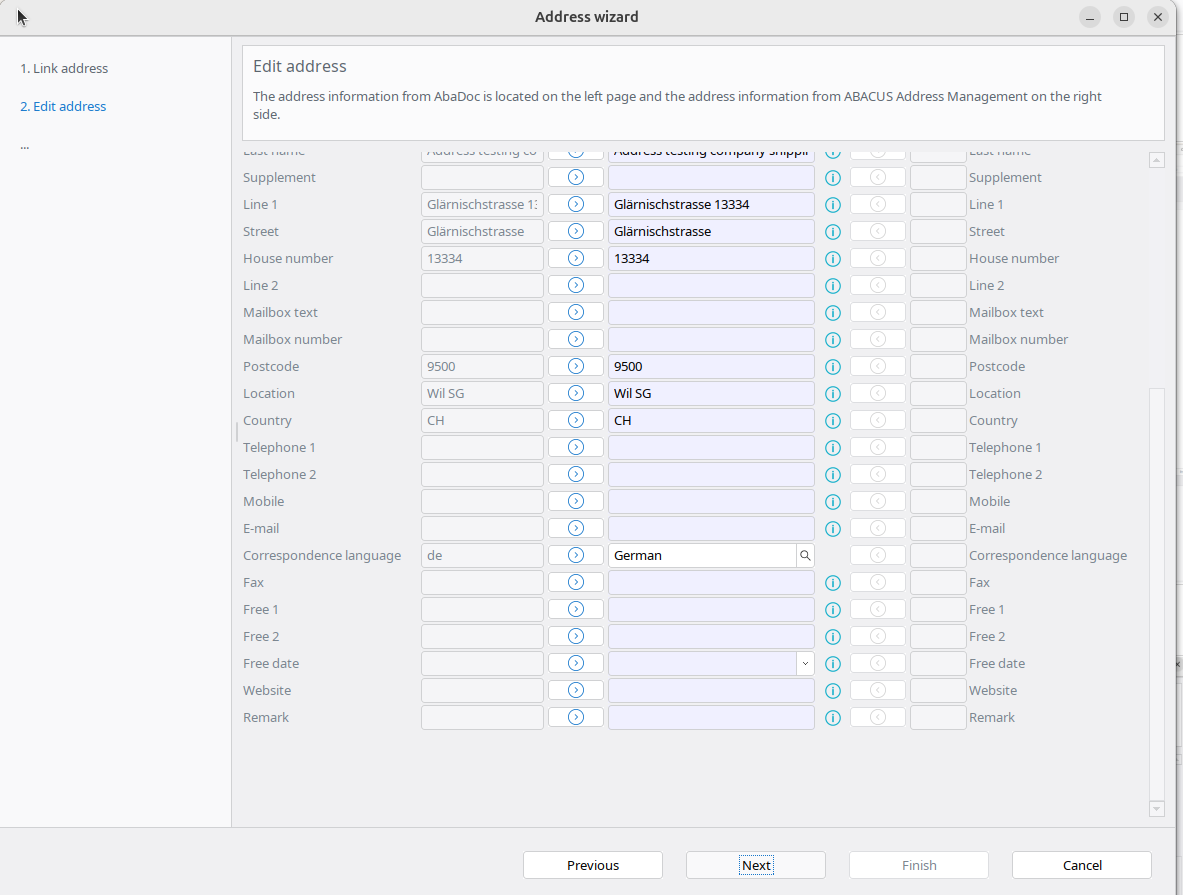Click the info icon in Postcode row
This screenshot has height=895, width=1183.
point(832,367)
